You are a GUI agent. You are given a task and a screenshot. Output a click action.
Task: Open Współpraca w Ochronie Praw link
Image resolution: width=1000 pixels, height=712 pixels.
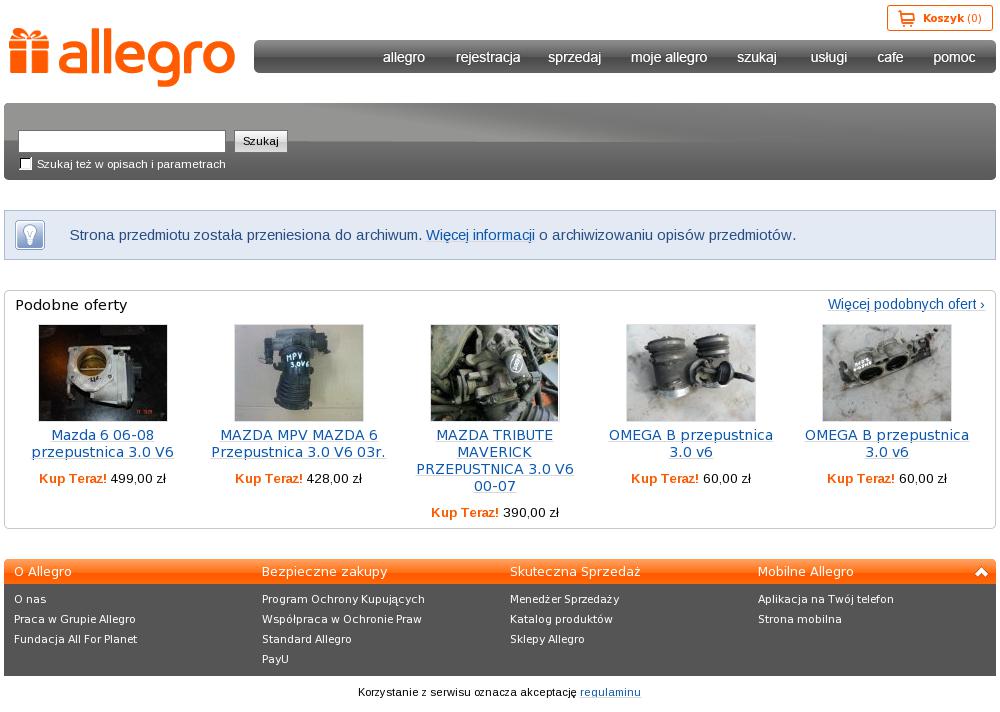click(342, 619)
